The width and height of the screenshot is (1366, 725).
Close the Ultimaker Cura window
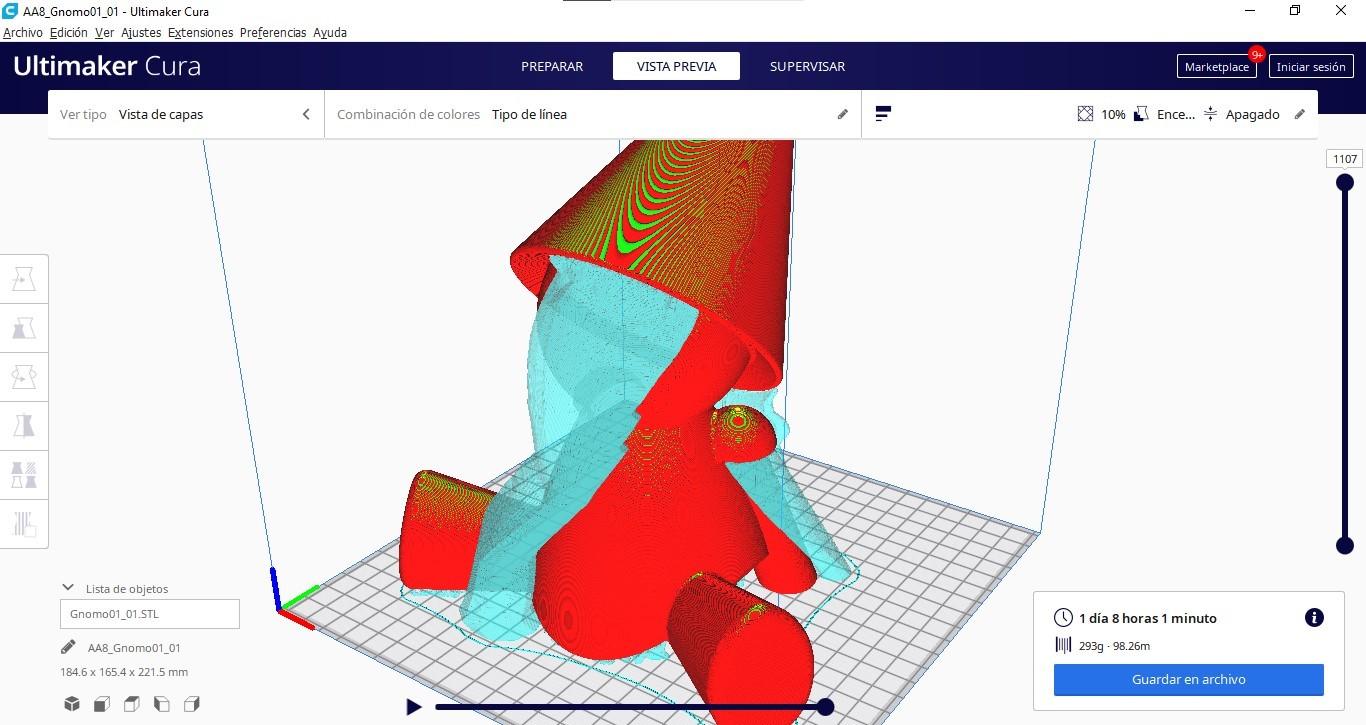(x=1342, y=10)
